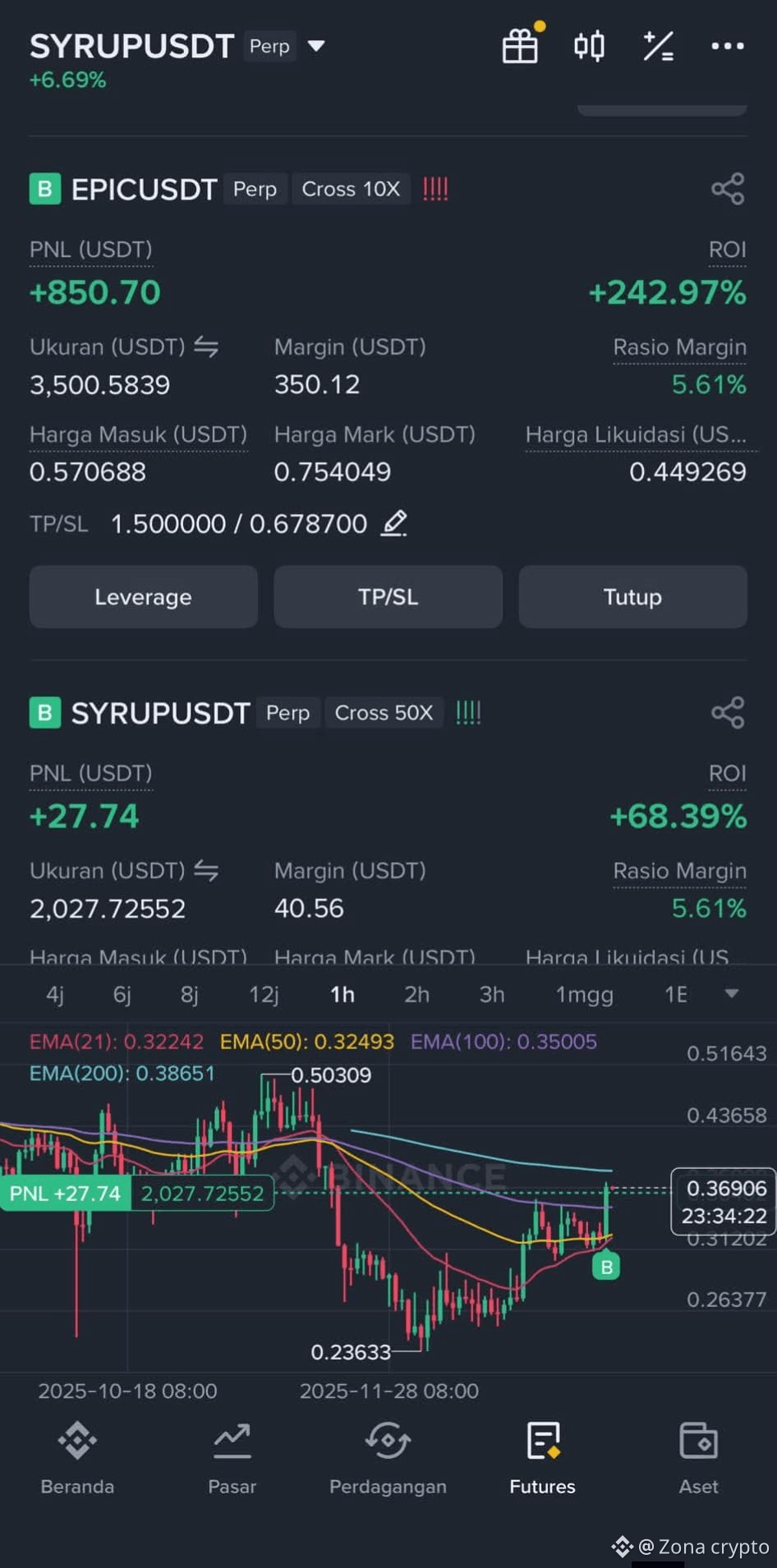777x1568 pixels.
Task: Select the 1E chart interval
Action: 675,995
